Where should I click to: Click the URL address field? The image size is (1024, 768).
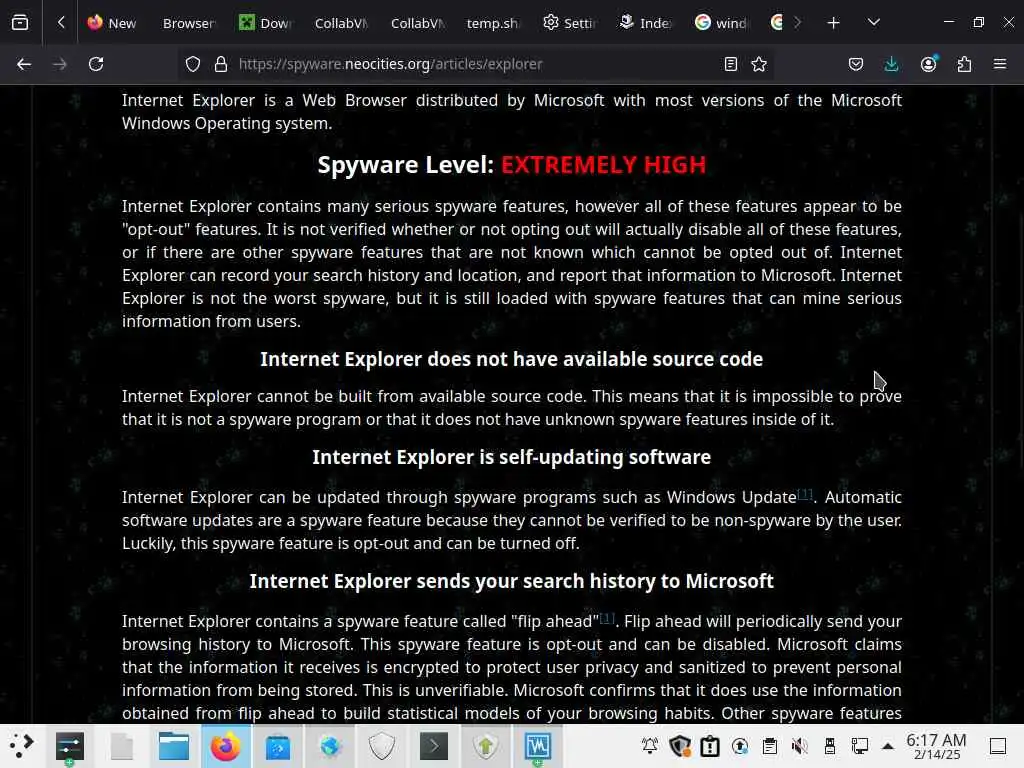474,64
